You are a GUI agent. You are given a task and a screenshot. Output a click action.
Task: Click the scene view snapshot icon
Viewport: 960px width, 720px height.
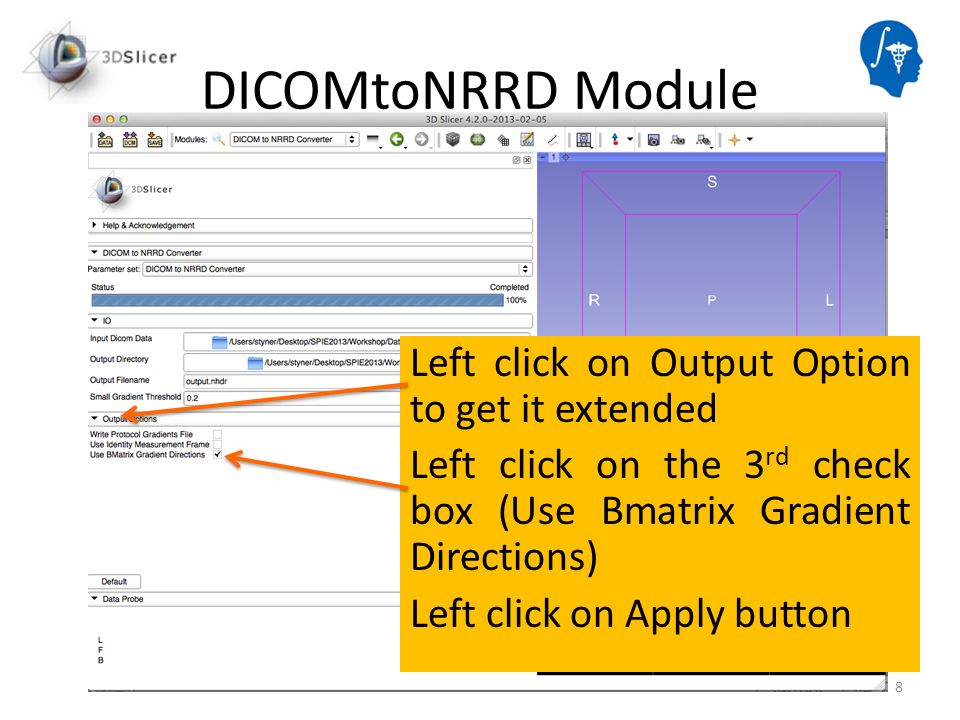point(678,140)
